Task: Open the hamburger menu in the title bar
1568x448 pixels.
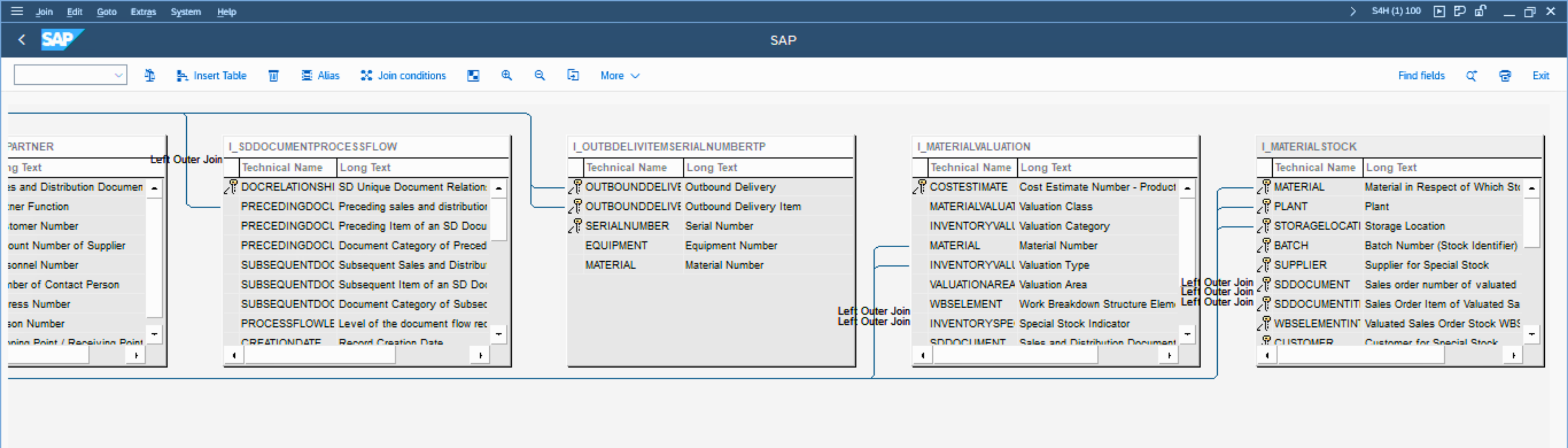Action: pos(17,11)
